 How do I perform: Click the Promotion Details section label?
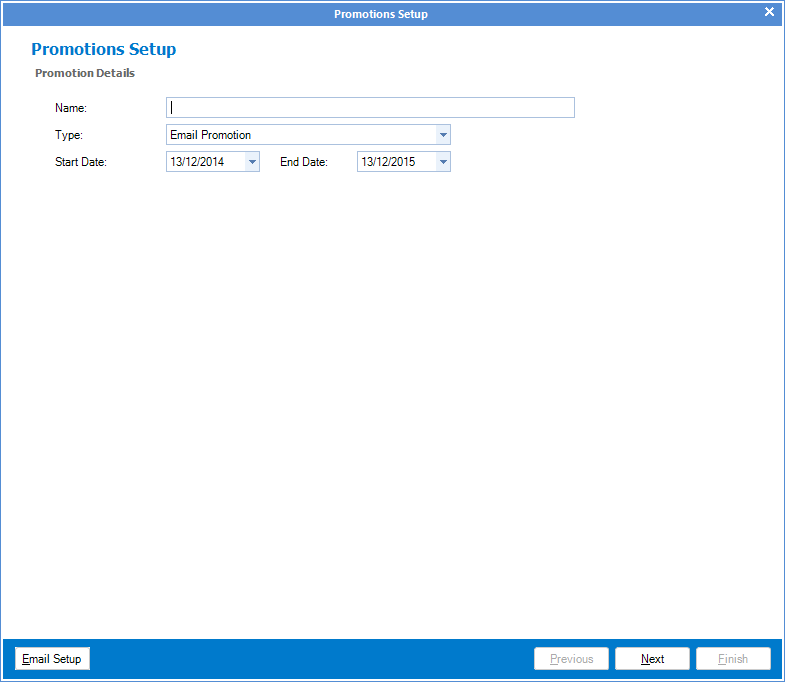tap(85, 73)
